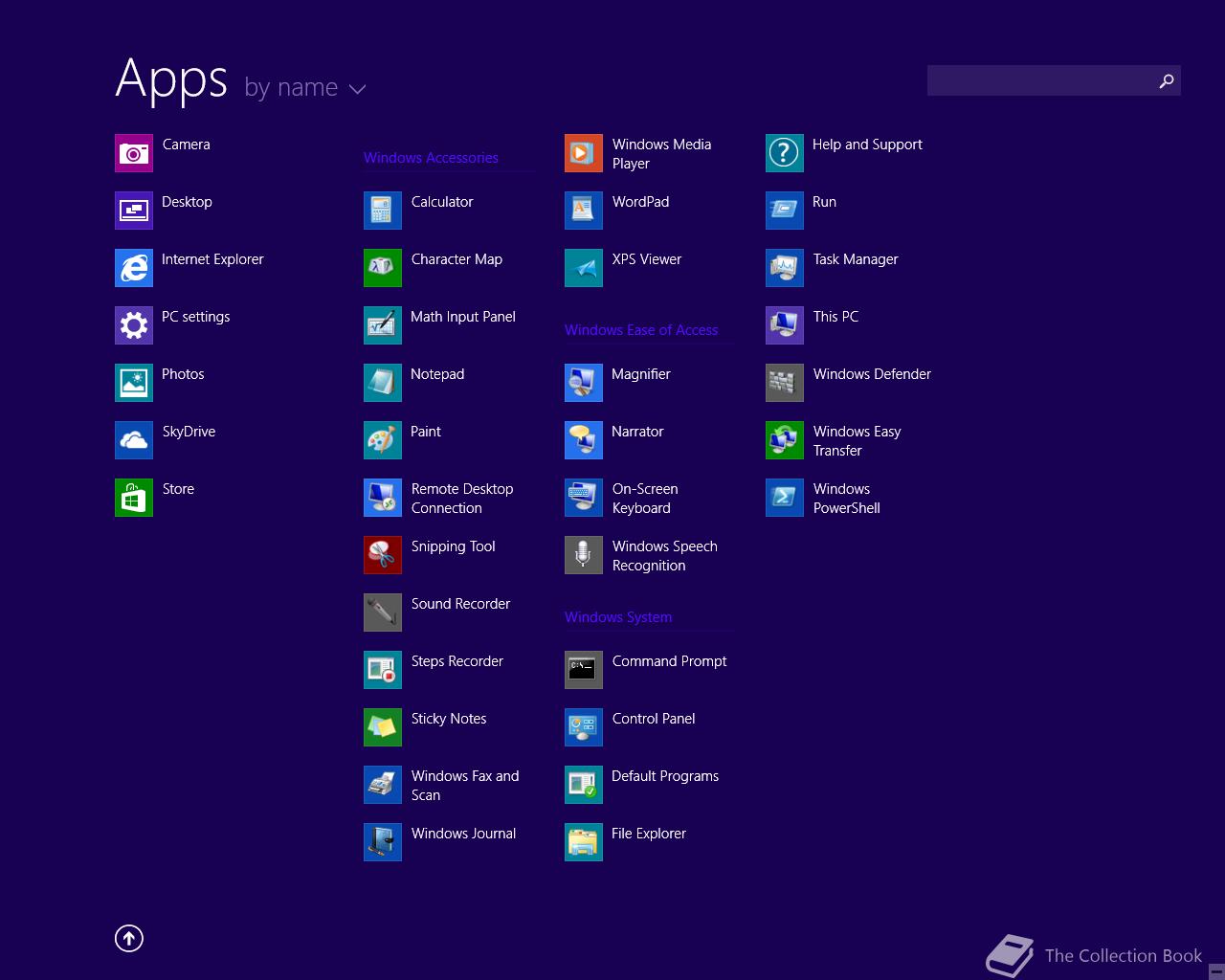Screen dimensions: 1225x980
Task: Open the Store app icon
Action: (134, 498)
